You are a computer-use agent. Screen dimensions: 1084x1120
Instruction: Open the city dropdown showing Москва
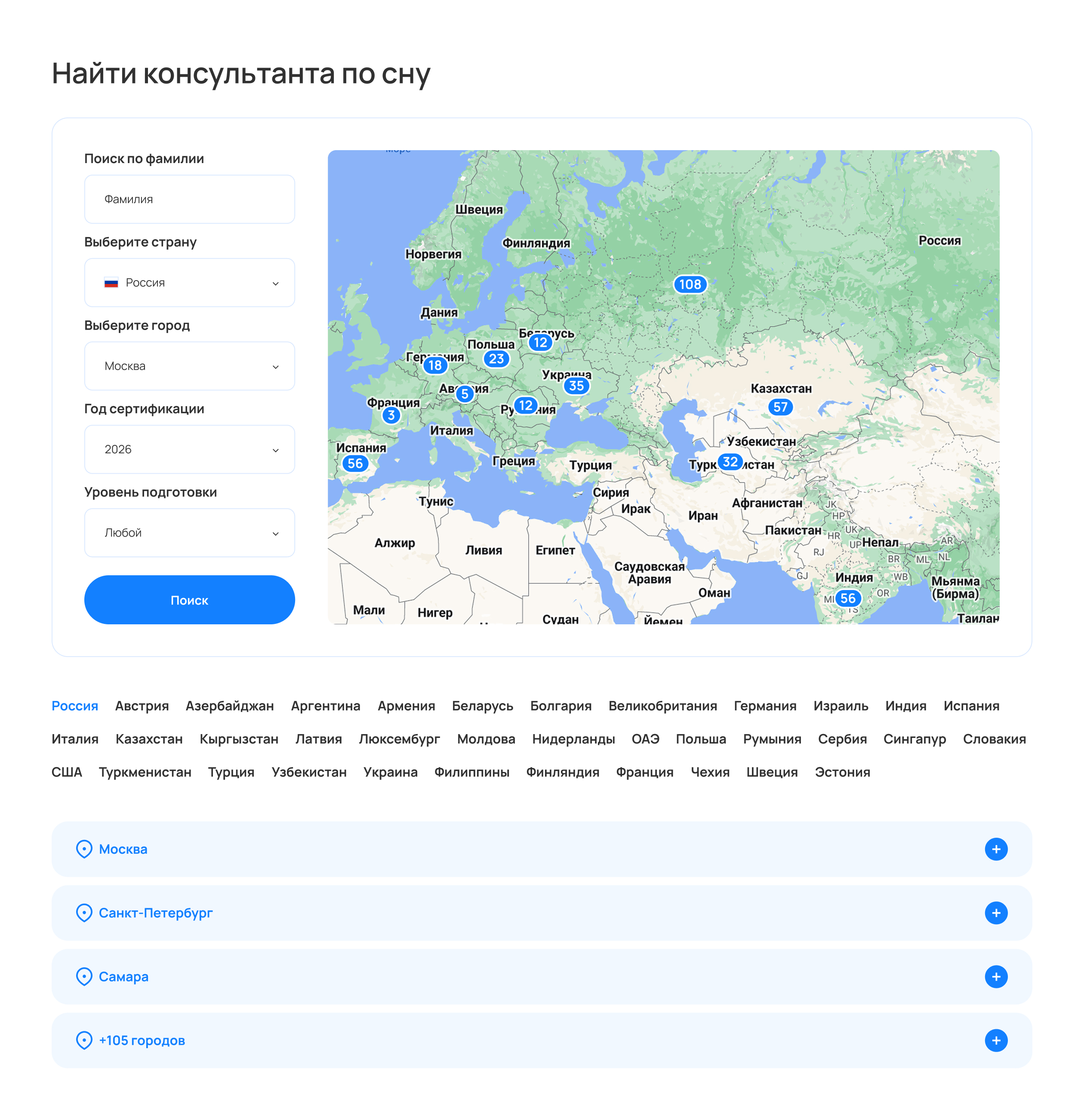tap(189, 366)
